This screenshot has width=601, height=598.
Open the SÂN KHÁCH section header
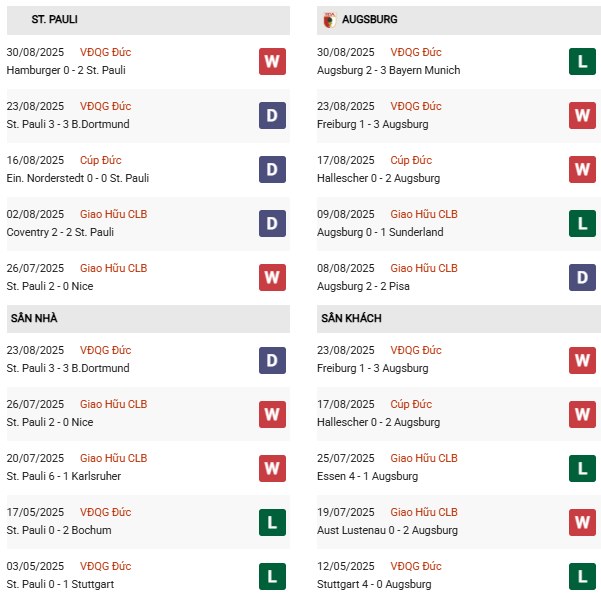coord(459,319)
